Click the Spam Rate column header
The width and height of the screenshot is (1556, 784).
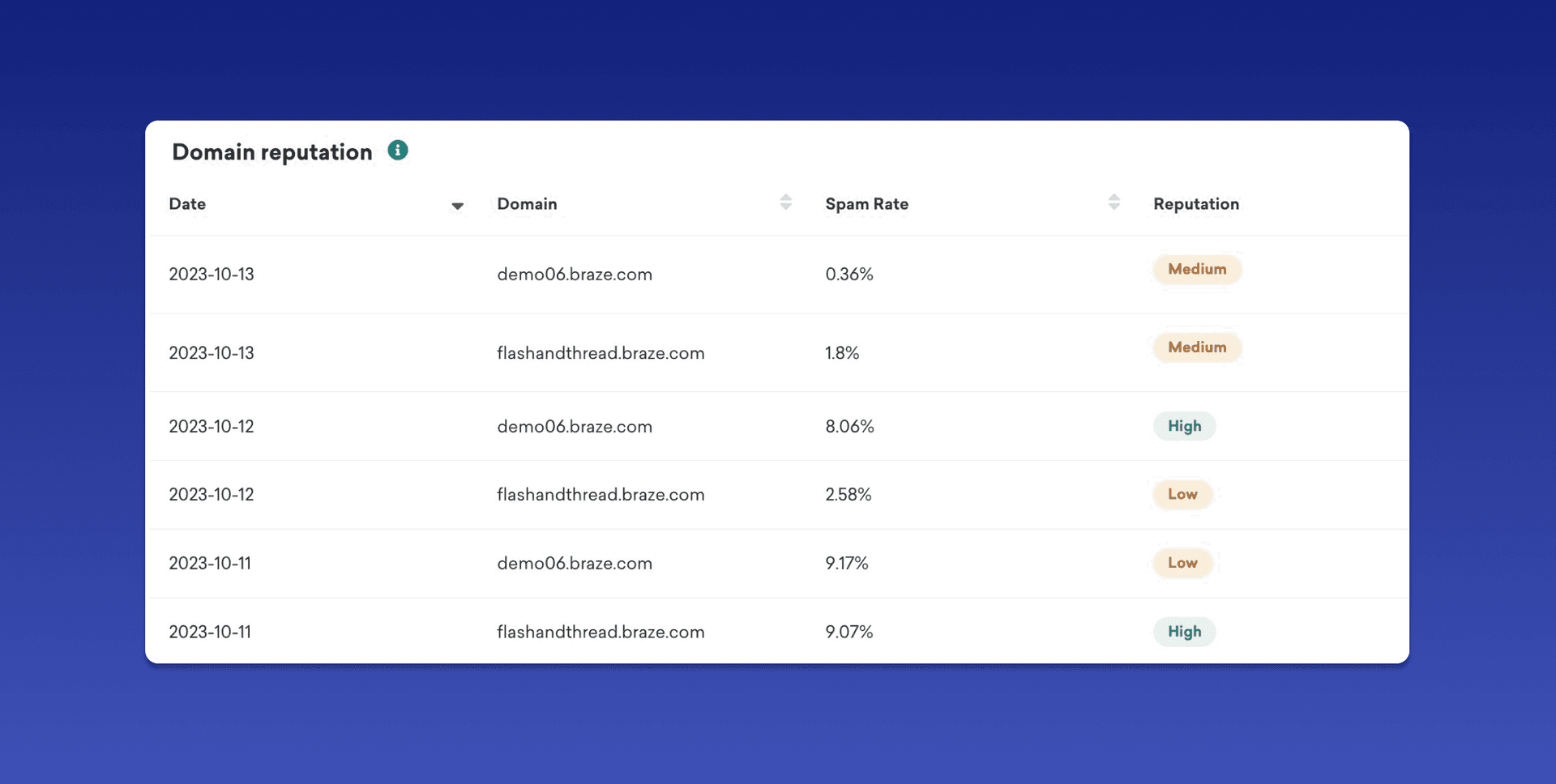point(866,204)
